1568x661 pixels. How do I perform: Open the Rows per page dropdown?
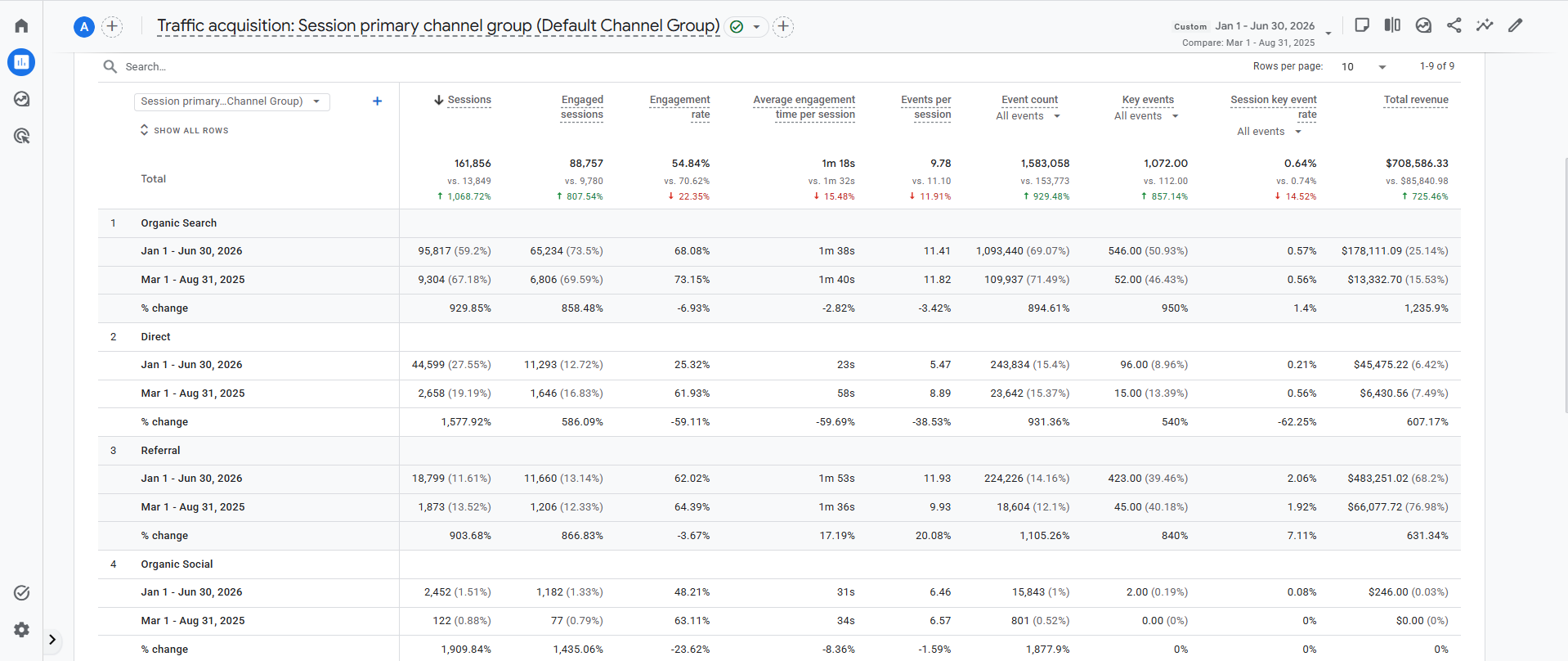[1364, 67]
